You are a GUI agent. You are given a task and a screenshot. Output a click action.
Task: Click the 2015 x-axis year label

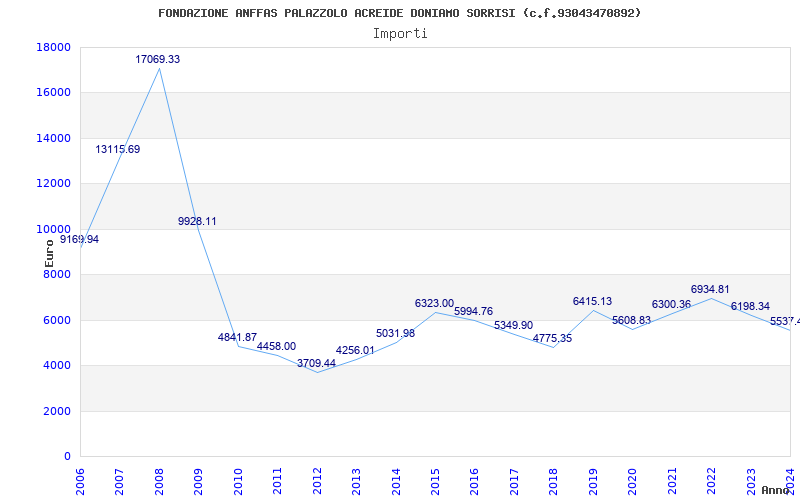point(435,481)
